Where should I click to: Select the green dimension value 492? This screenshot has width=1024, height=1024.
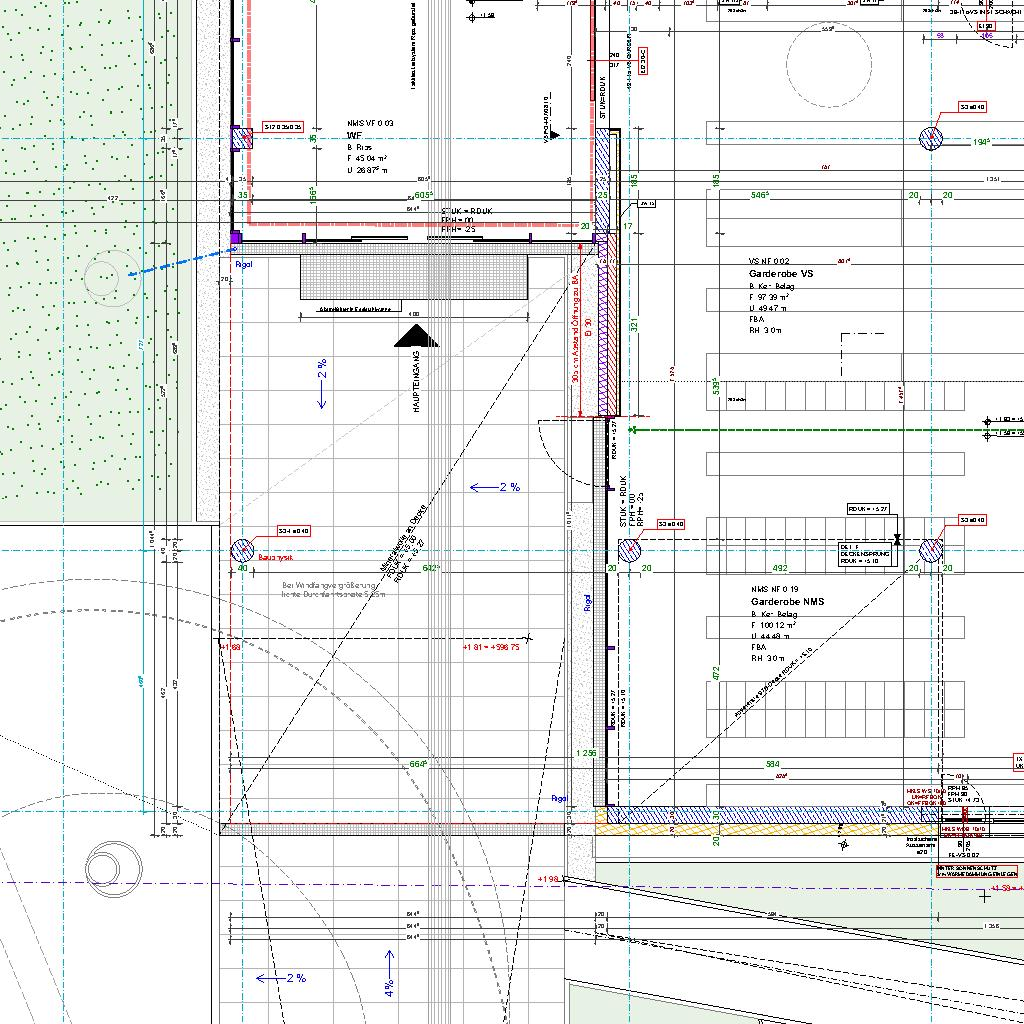[x=780, y=569]
